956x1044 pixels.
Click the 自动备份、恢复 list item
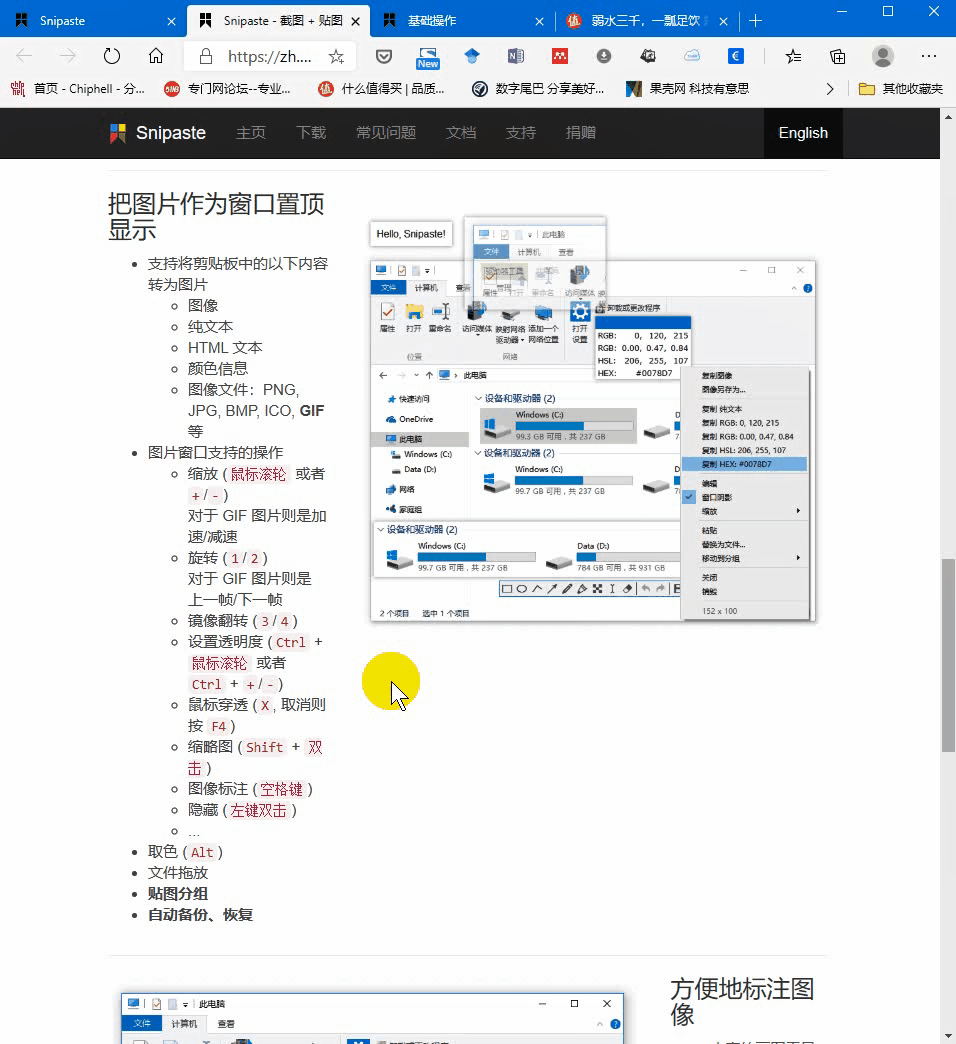[x=200, y=915]
